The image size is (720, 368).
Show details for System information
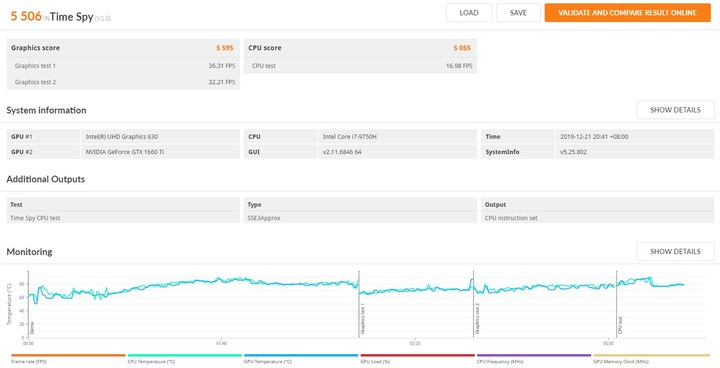coord(675,110)
